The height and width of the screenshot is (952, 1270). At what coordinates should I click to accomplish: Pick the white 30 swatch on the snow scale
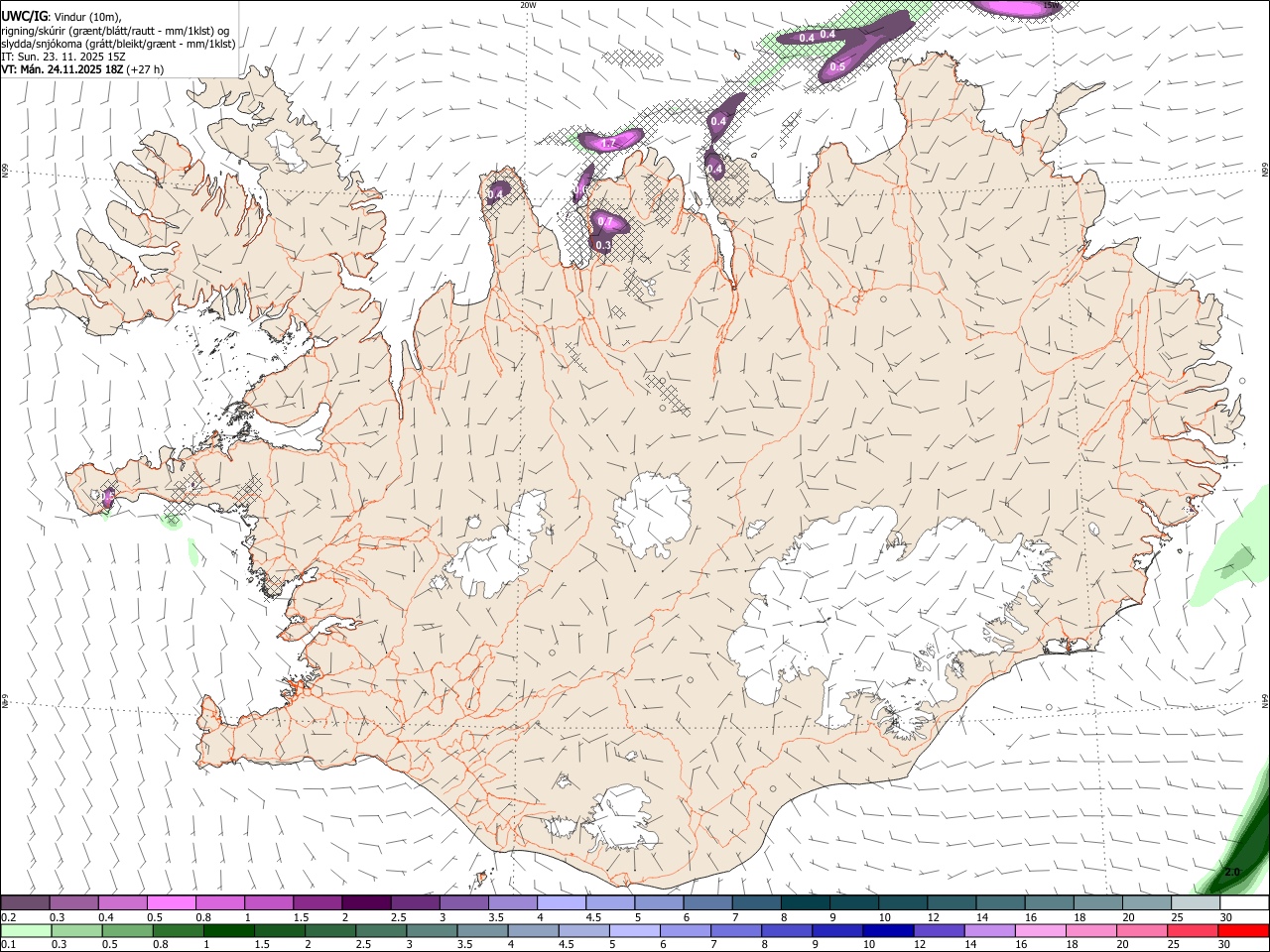[x=1244, y=903]
